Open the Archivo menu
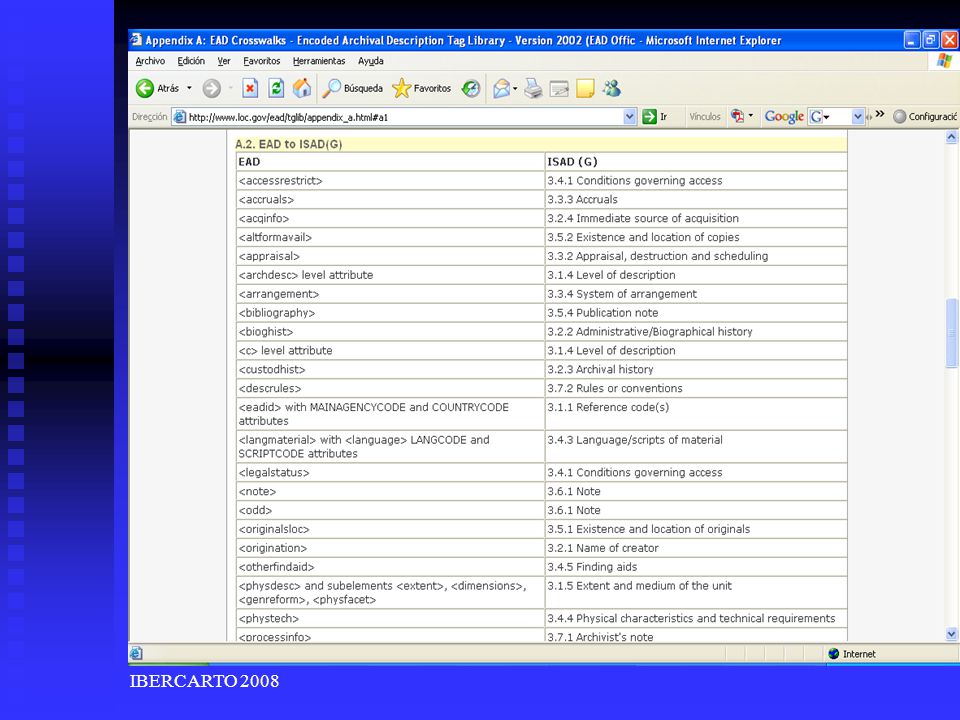This screenshot has width=960, height=720. pyautogui.click(x=150, y=61)
